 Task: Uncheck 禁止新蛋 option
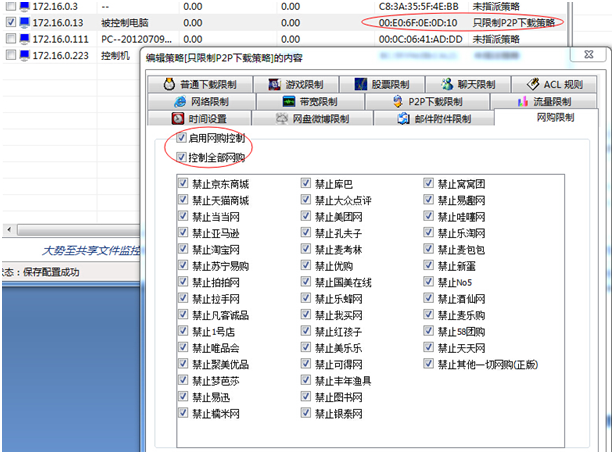click(x=428, y=266)
